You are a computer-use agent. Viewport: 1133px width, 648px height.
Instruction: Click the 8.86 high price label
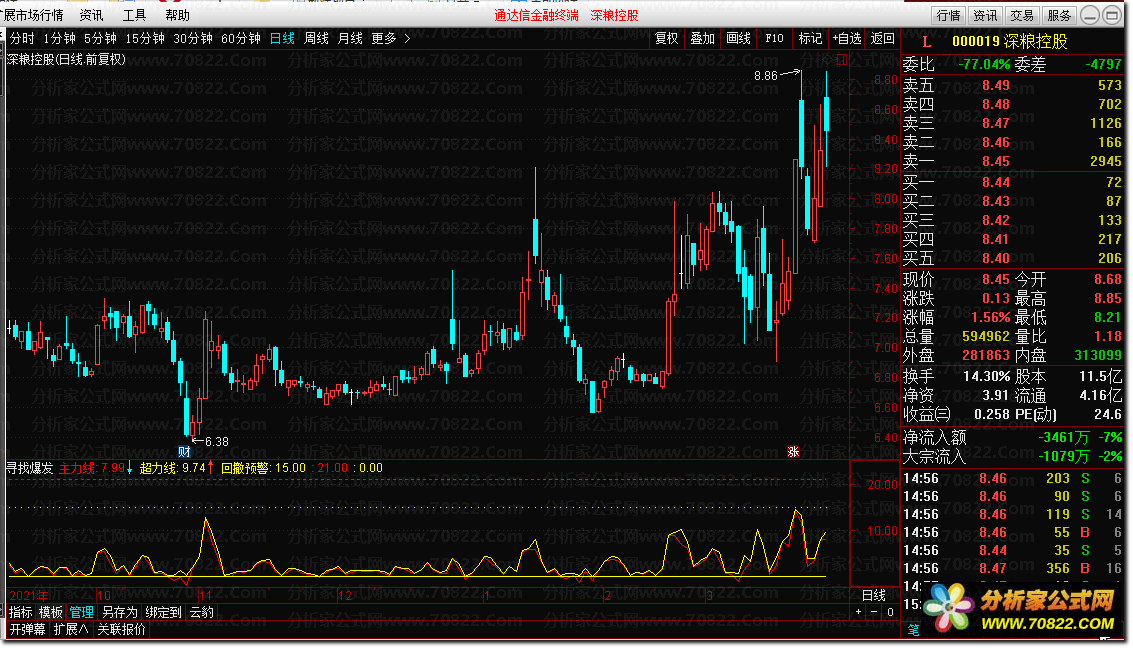[766, 76]
